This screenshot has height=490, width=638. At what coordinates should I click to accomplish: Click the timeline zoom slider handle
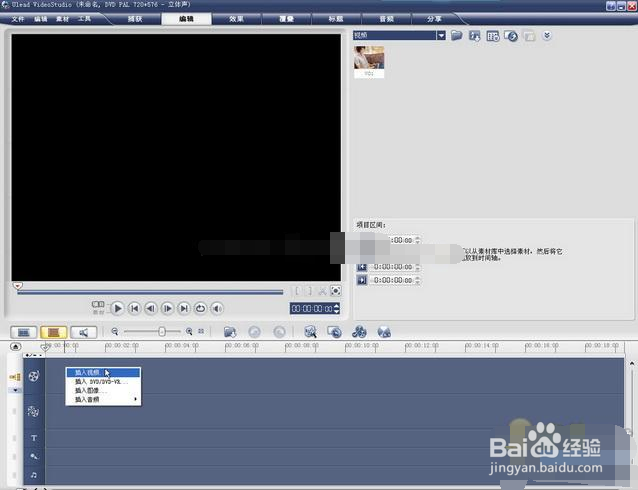pyautogui.click(x=162, y=332)
